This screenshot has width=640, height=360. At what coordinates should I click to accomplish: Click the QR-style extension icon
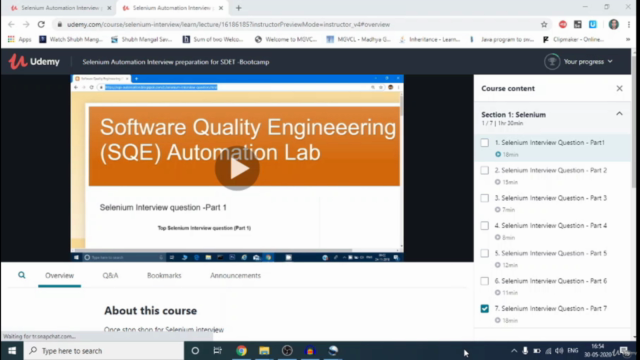tap(578, 24)
